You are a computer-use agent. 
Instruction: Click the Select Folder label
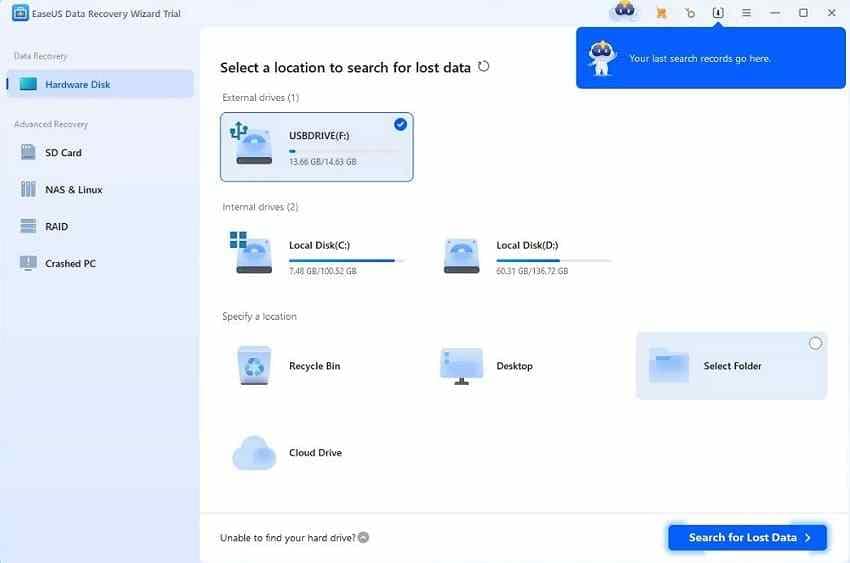(732, 366)
